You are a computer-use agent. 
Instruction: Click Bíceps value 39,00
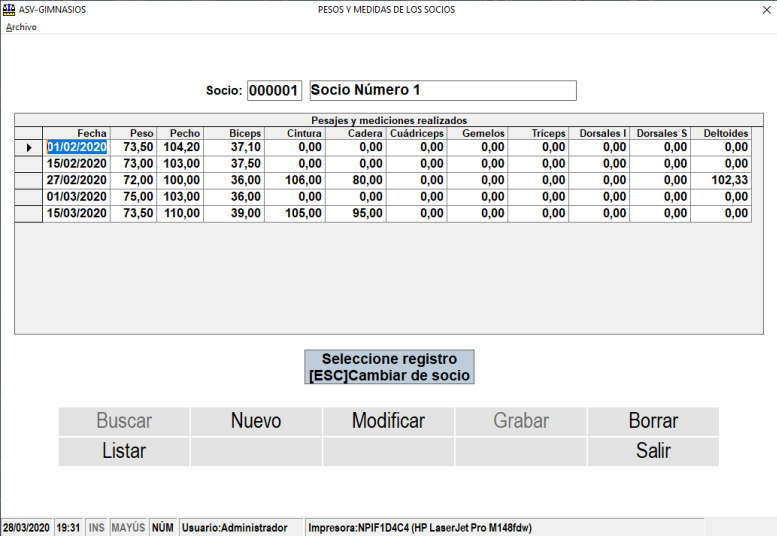(x=234, y=214)
